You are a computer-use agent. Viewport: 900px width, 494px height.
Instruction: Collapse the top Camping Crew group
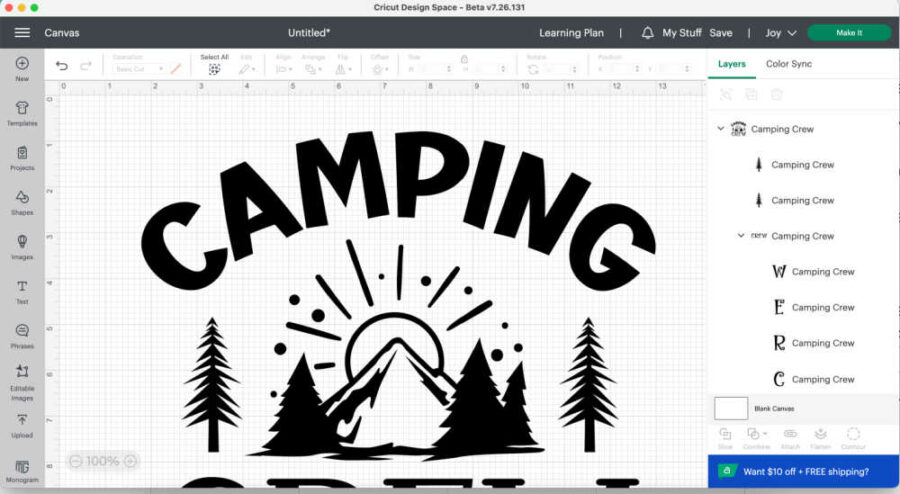point(721,129)
